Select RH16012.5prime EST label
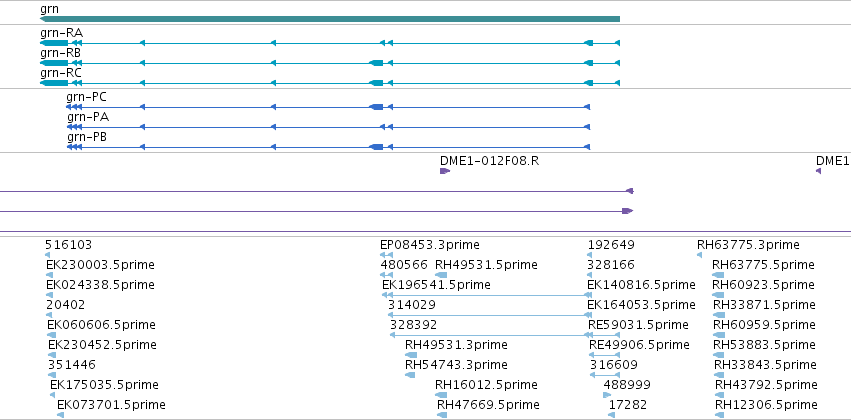Screen dimensions: 851x420 486,385
